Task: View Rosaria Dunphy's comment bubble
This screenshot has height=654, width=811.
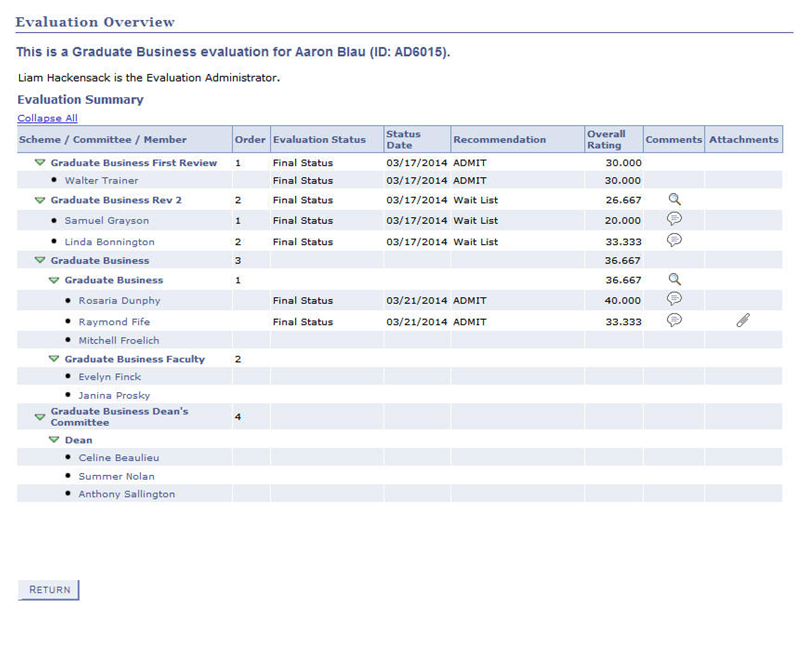Action: point(675,299)
